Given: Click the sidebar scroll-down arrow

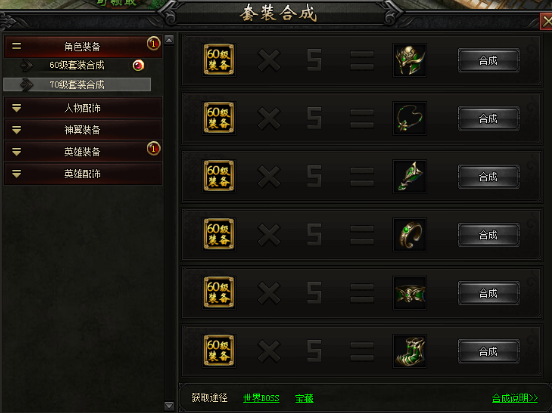Looking at the screenshot, I should [169, 406].
